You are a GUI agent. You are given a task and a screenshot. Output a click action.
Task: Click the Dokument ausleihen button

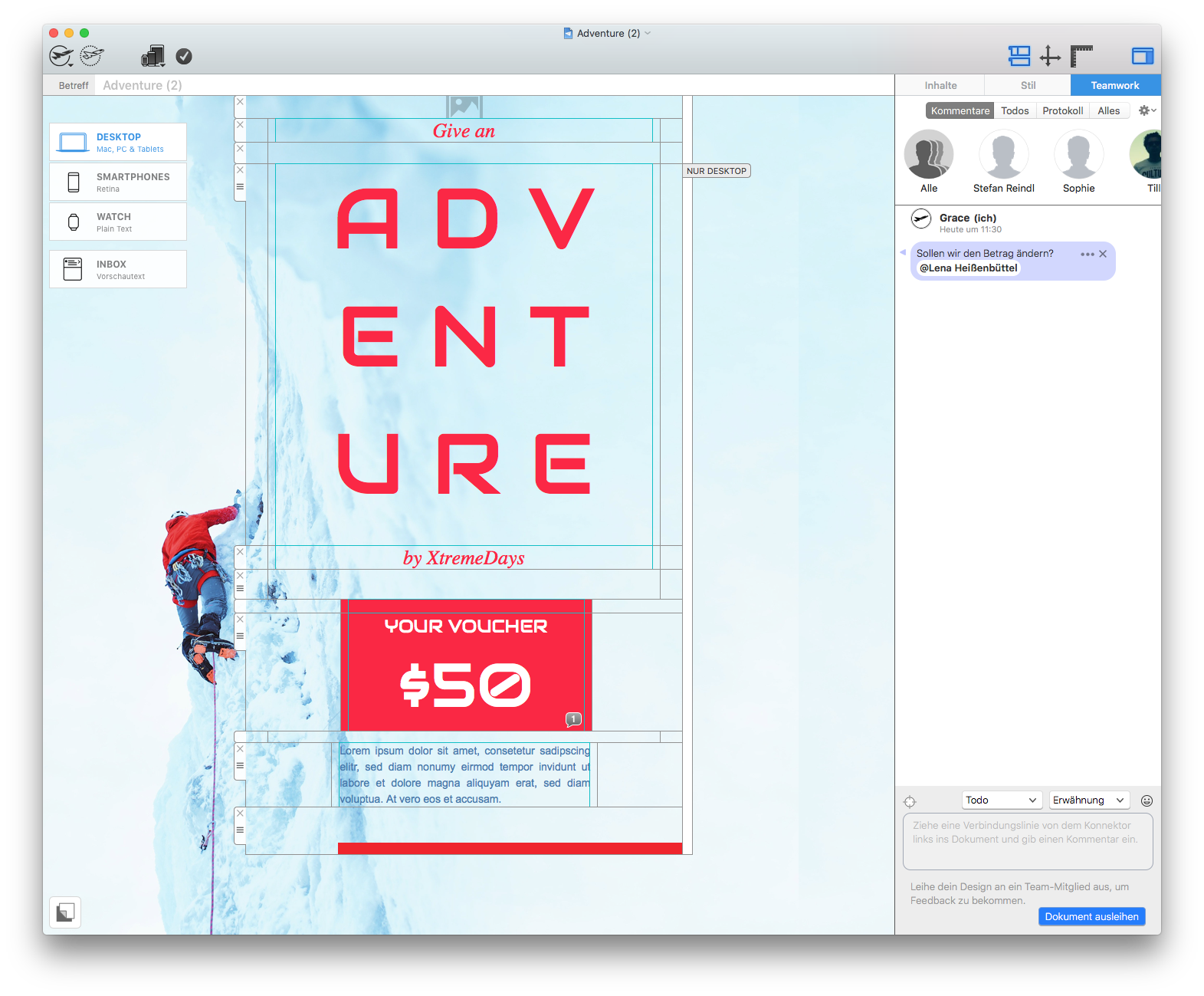1091,916
